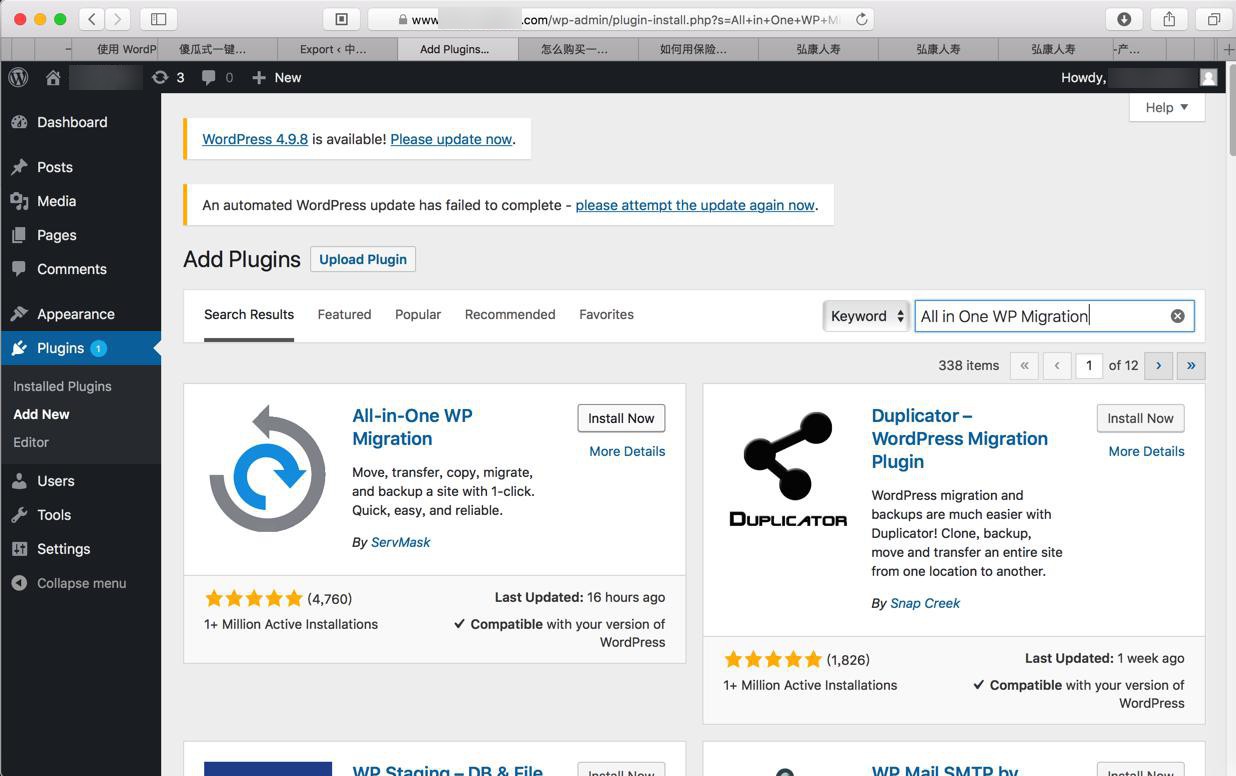
Task: Click the WordPress 4.9.8 link
Action: (x=255, y=139)
